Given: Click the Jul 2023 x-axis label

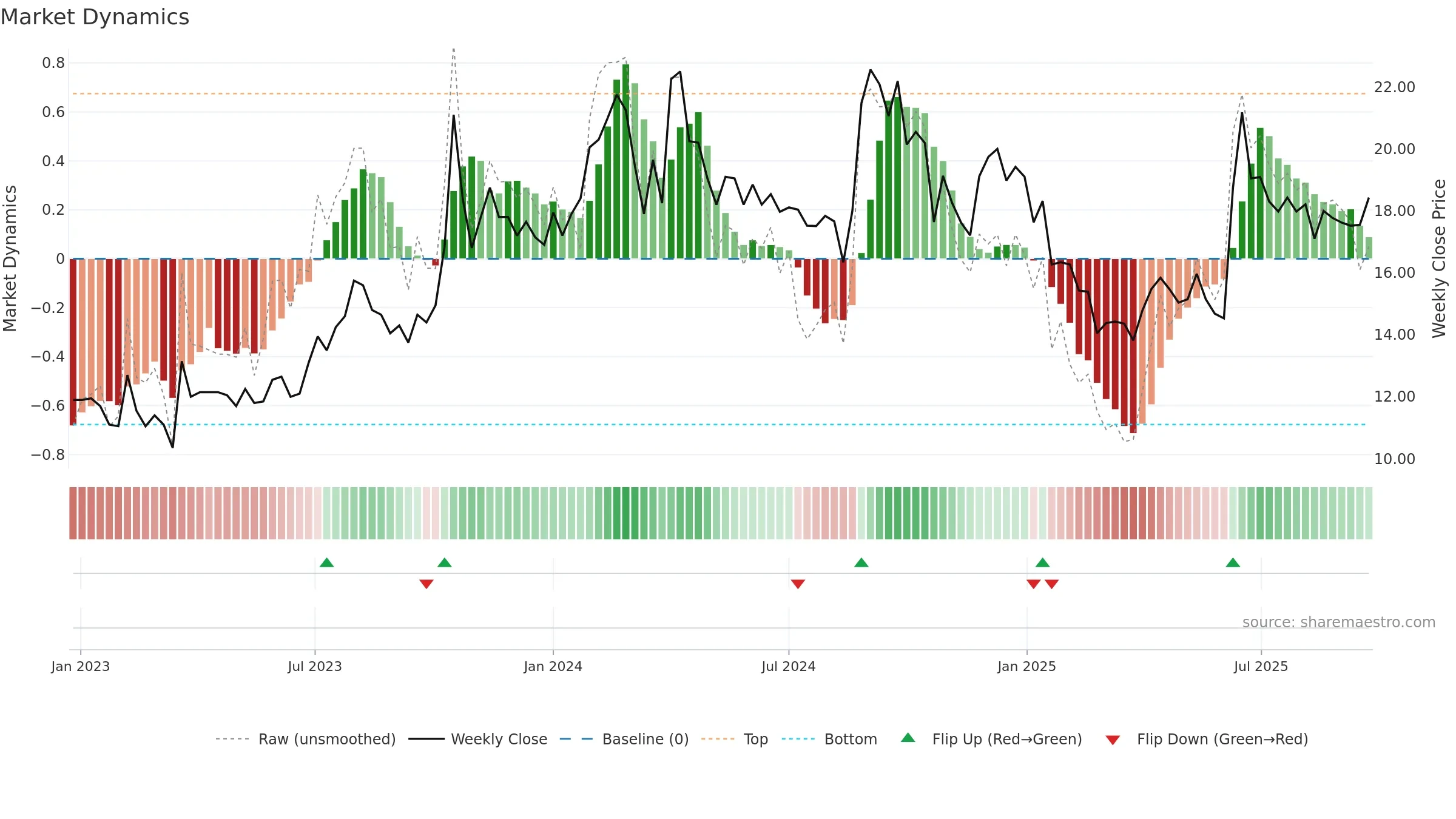Looking at the screenshot, I should pos(315,666).
